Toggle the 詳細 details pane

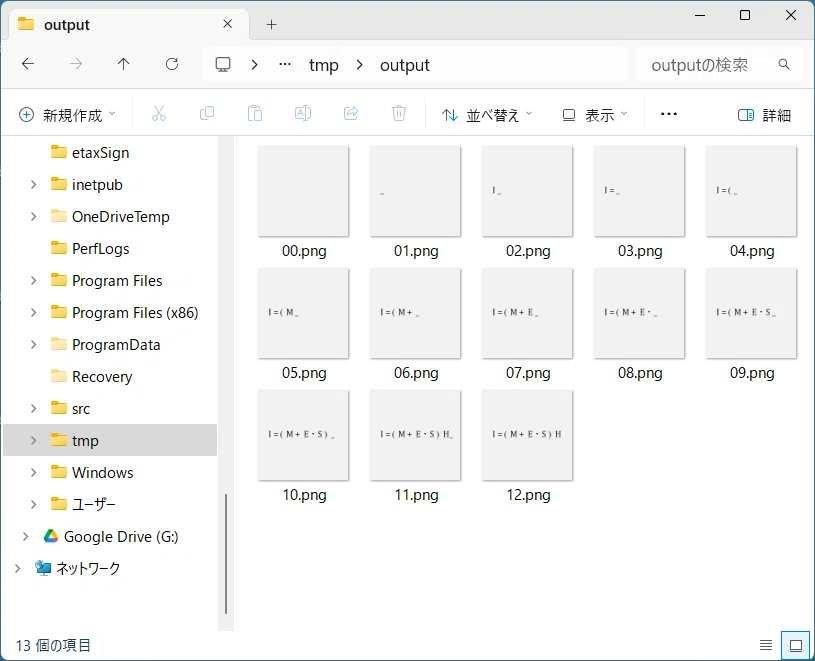pos(765,115)
